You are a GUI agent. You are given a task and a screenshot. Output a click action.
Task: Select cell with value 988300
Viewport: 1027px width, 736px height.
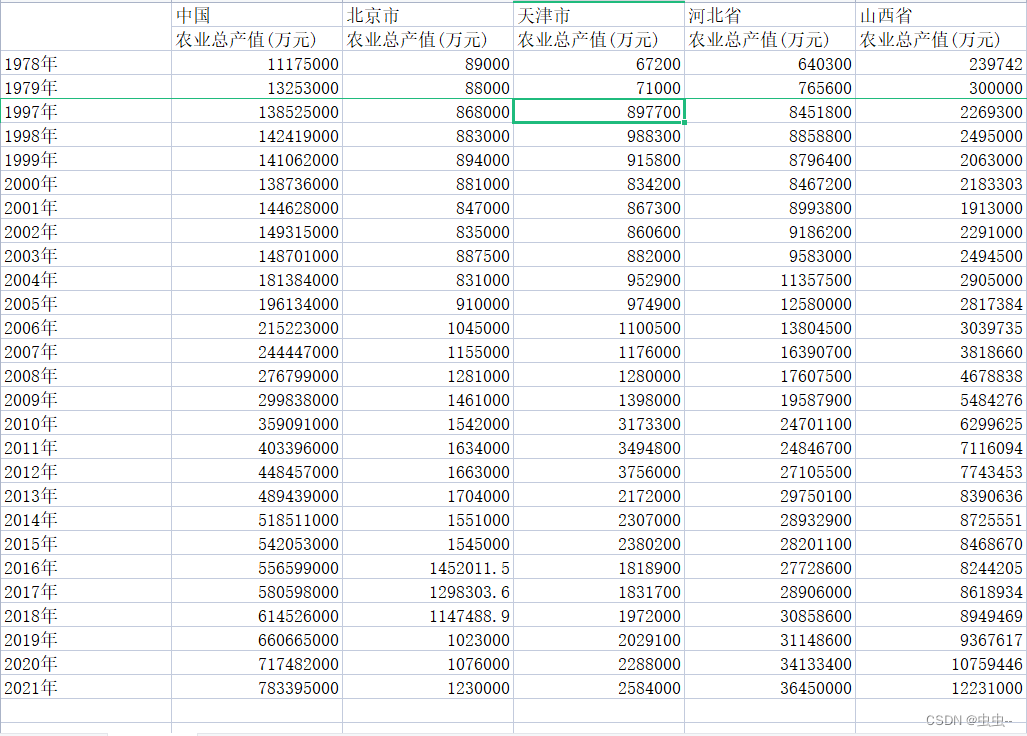tap(599, 136)
